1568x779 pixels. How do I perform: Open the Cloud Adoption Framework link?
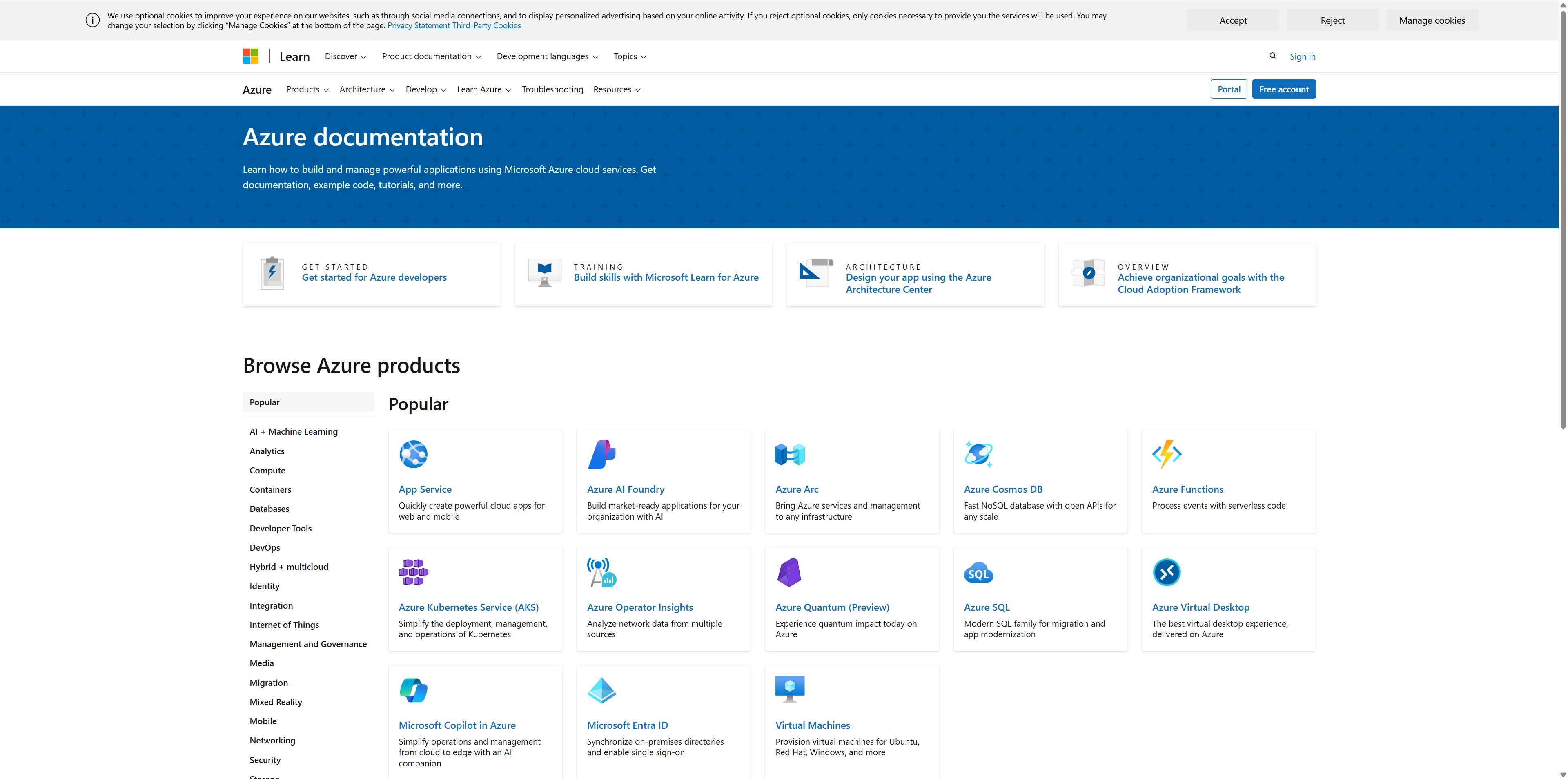pyautogui.click(x=1200, y=283)
